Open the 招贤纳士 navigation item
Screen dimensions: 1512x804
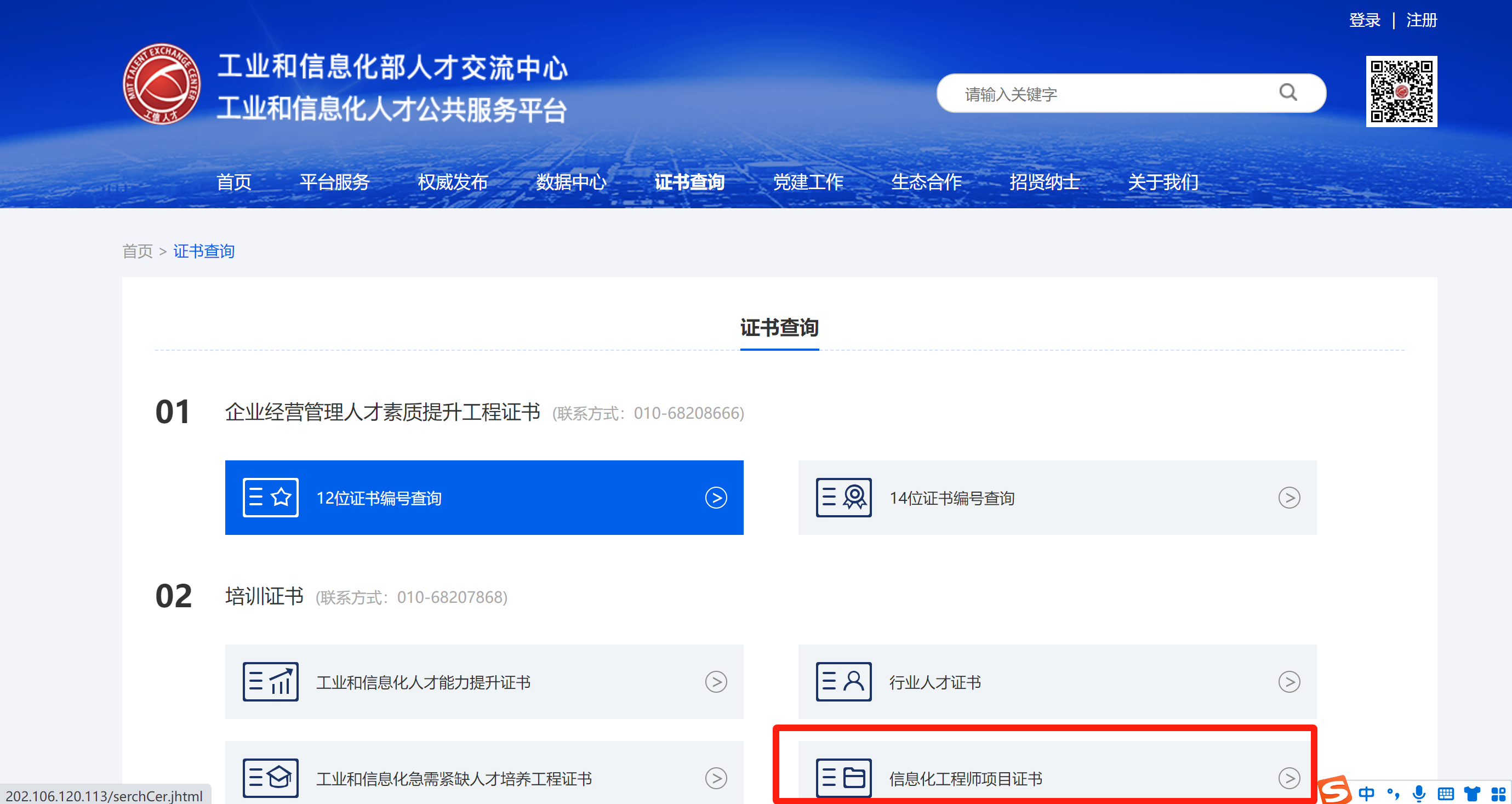(x=1044, y=182)
